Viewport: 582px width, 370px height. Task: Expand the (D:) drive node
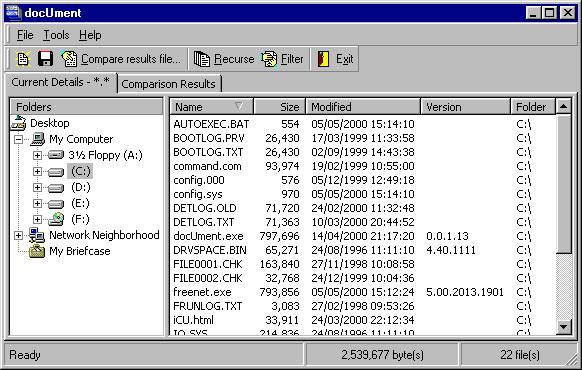(37, 187)
